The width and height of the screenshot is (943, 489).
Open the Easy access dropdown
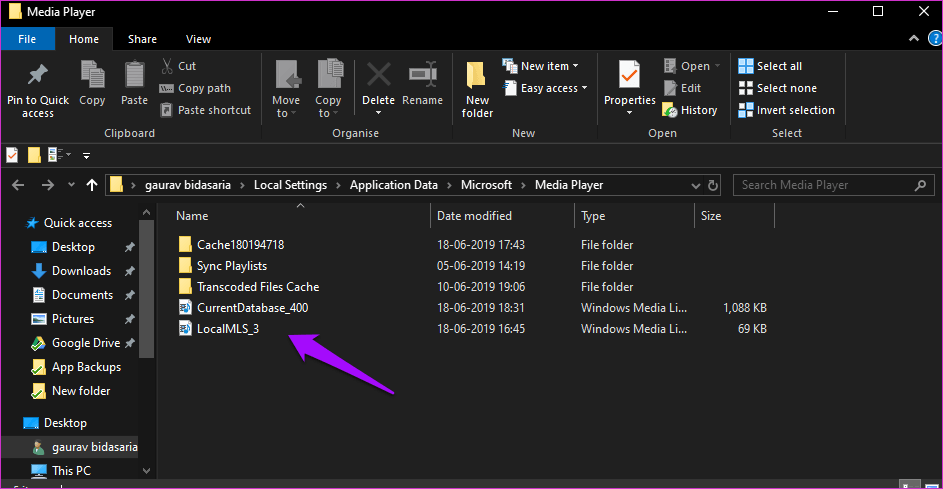(545, 88)
